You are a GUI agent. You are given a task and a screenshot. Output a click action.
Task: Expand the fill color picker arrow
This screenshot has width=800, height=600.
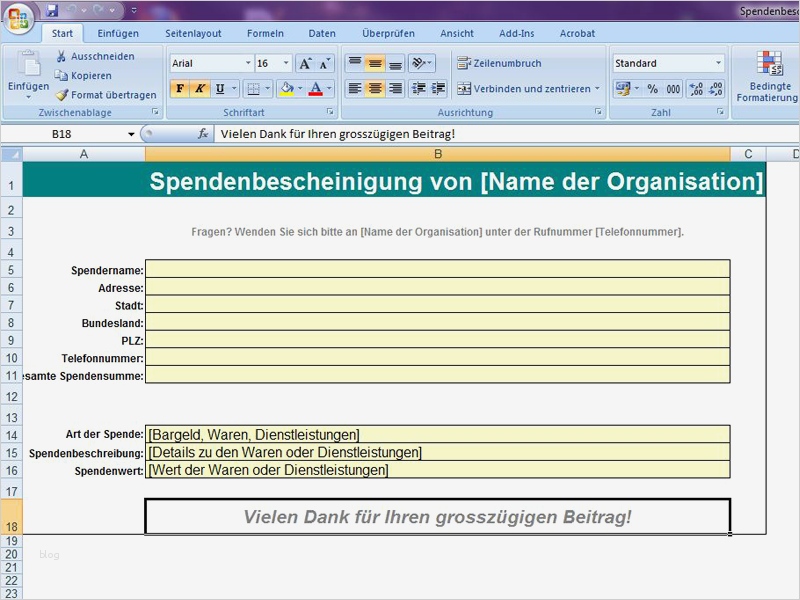[300, 88]
